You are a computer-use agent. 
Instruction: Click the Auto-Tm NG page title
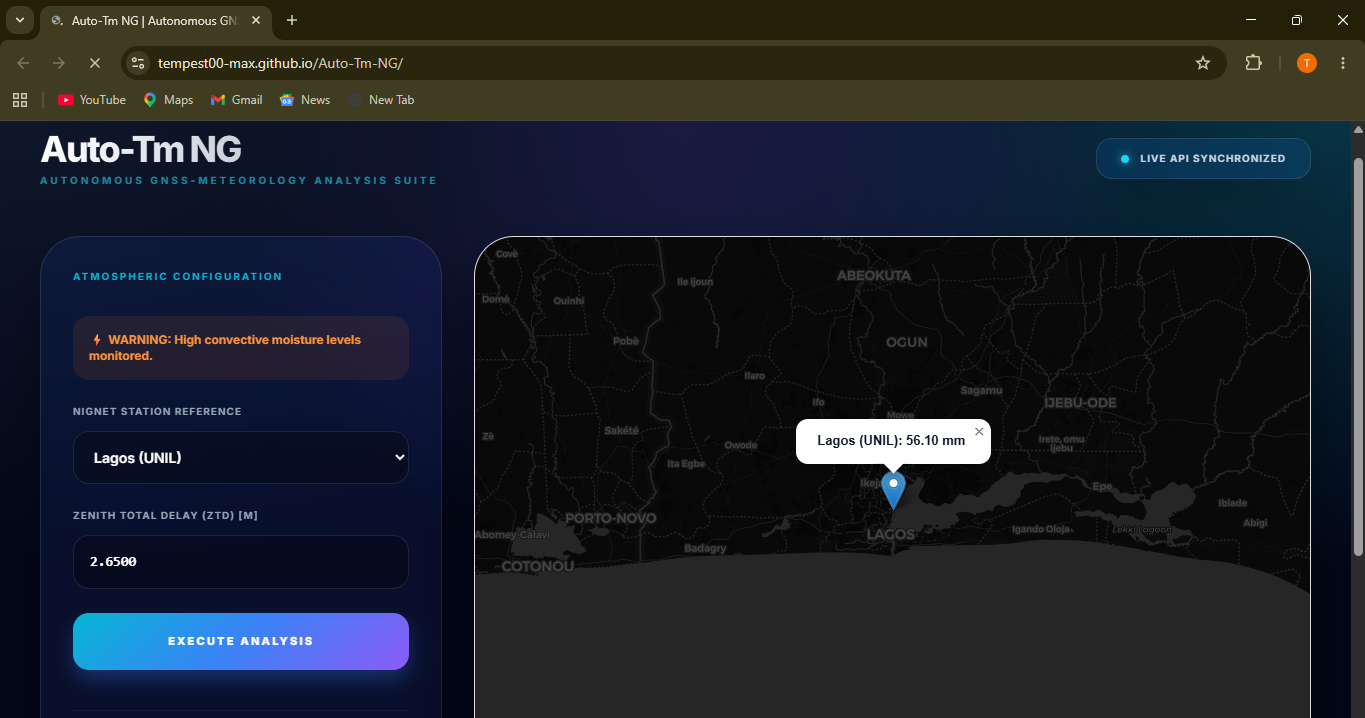141,149
